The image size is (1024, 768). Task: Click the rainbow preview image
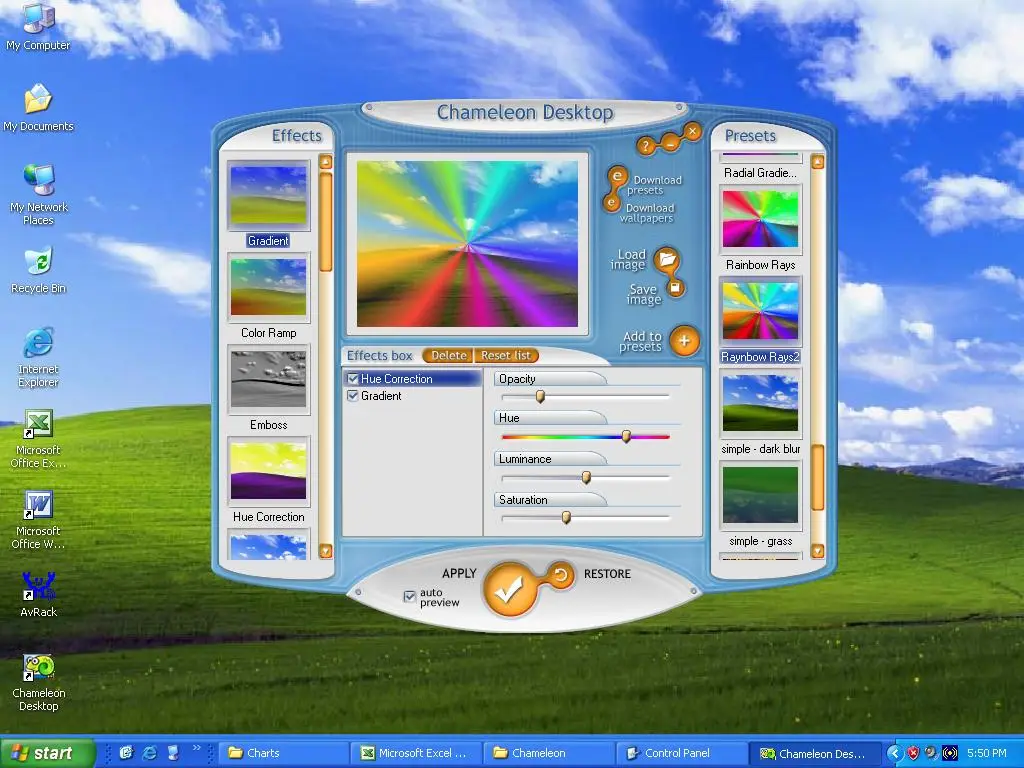coord(467,244)
